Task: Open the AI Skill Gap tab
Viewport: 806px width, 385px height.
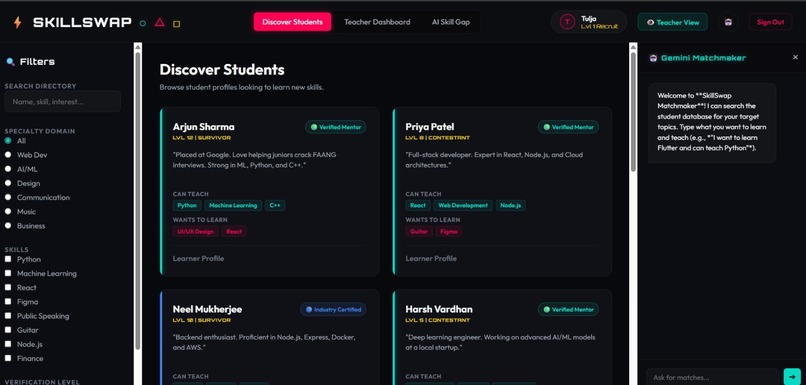Action: click(x=451, y=22)
